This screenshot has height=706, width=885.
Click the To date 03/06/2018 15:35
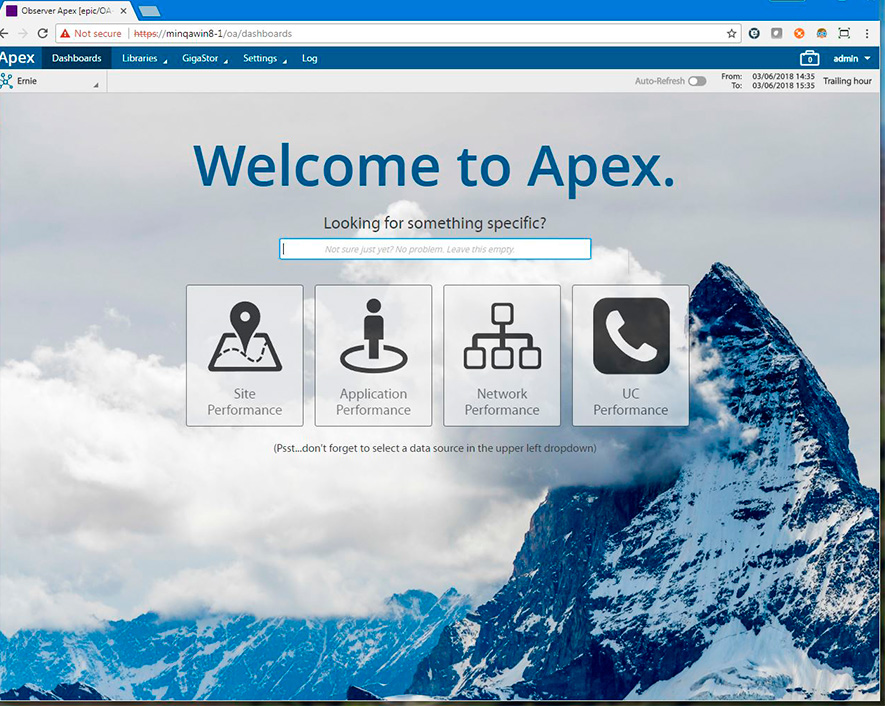783,85
